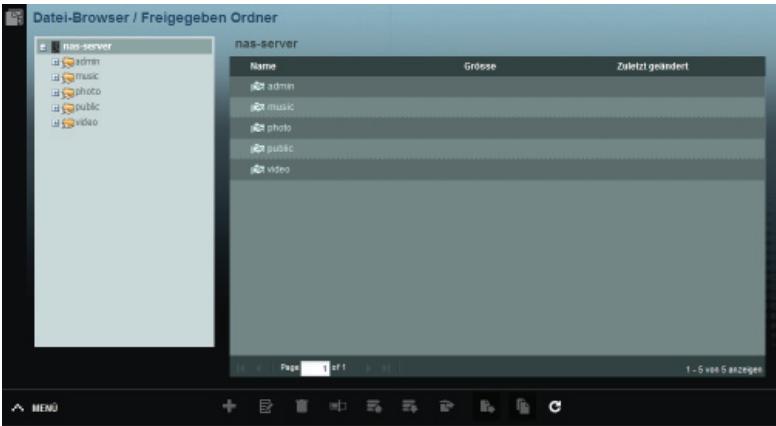Click the page number input field
Image resolution: width=776 pixels, height=426 pixels.
point(315,368)
